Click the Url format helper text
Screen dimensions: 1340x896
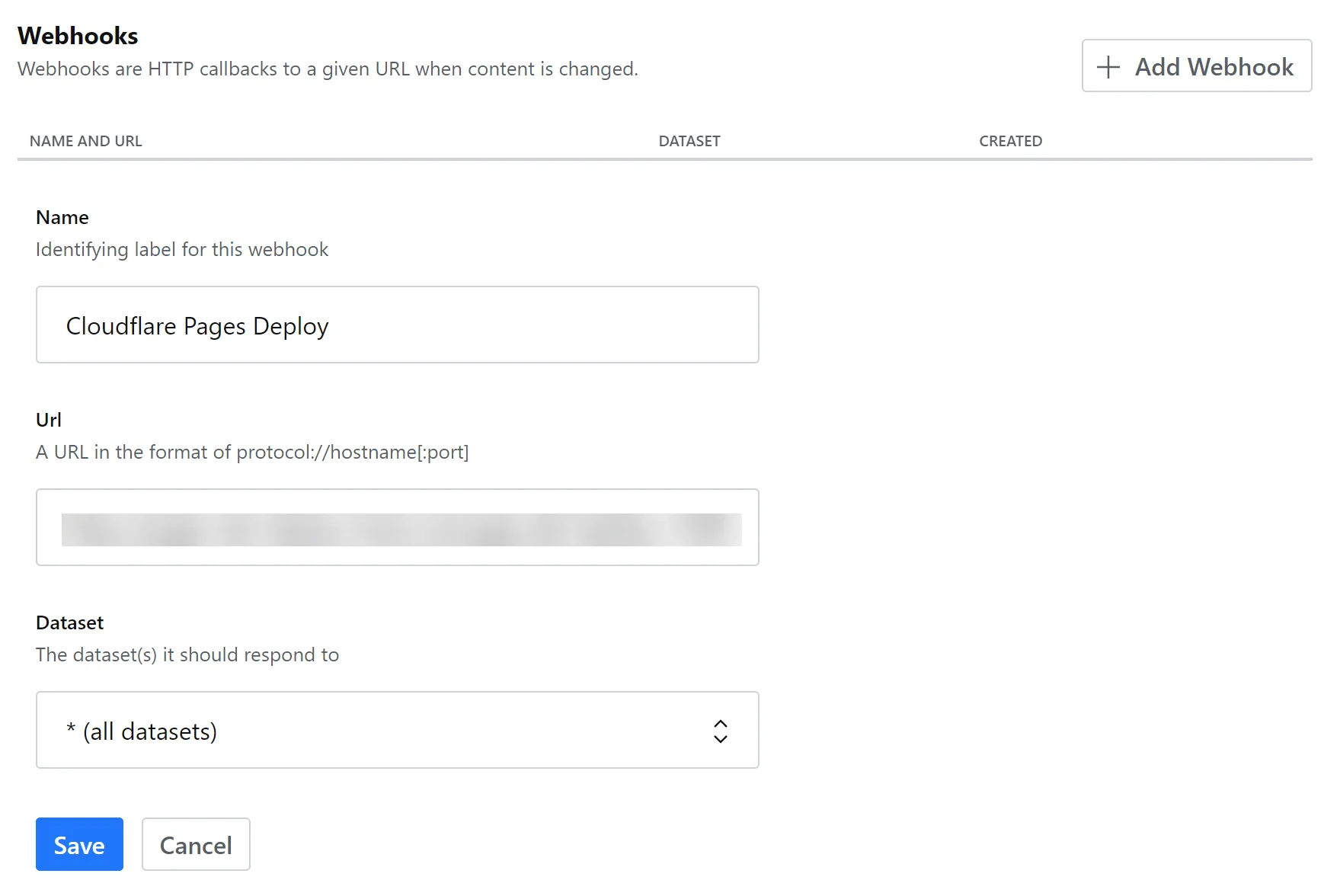(x=251, y=452)
